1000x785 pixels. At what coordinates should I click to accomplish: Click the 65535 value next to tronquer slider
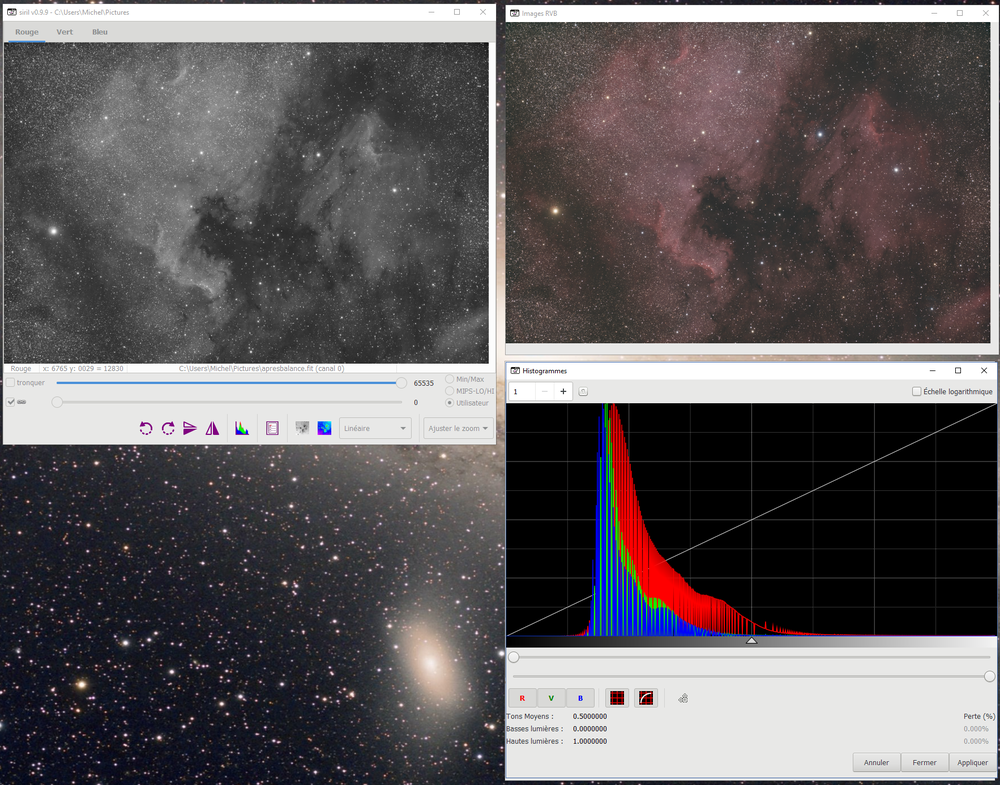[x=423, y=383]
